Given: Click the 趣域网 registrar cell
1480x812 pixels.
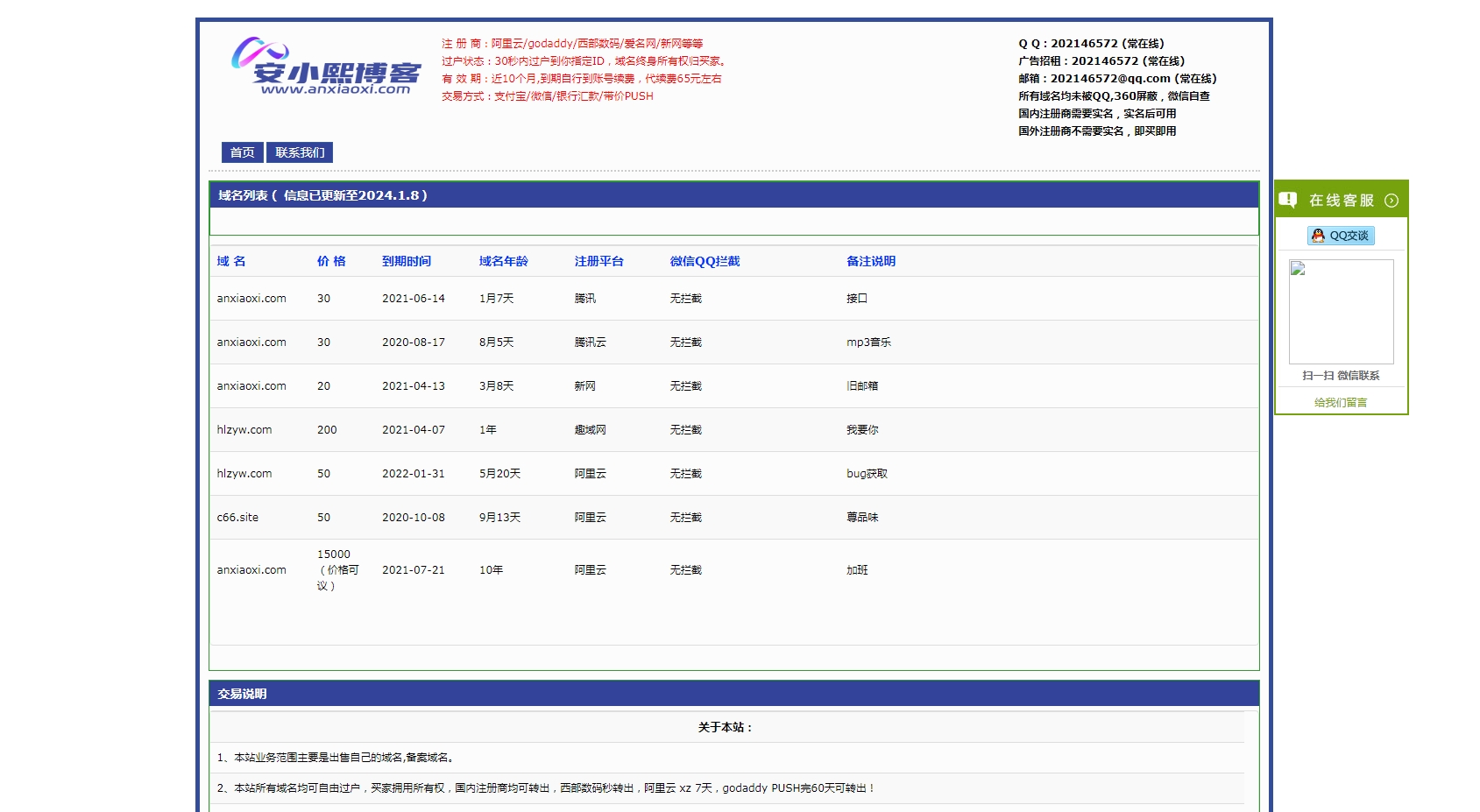Looking at the screenshot, I should (591, 430).
